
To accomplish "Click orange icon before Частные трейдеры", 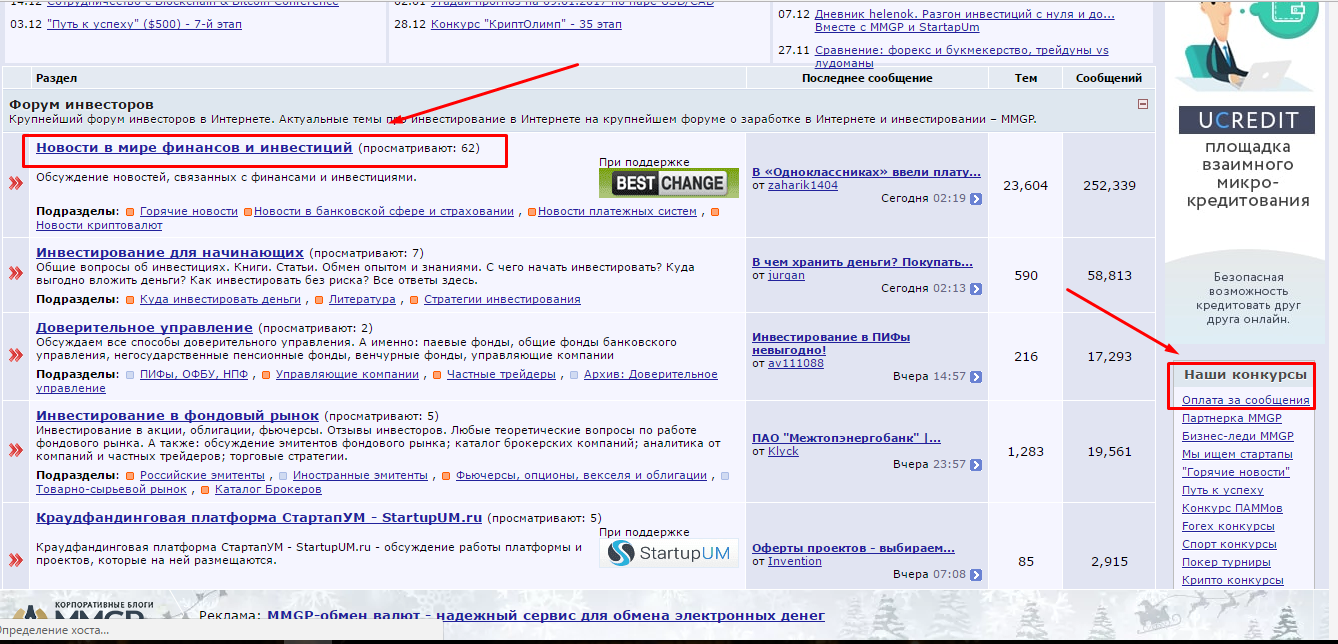I will tap(437, 375).
